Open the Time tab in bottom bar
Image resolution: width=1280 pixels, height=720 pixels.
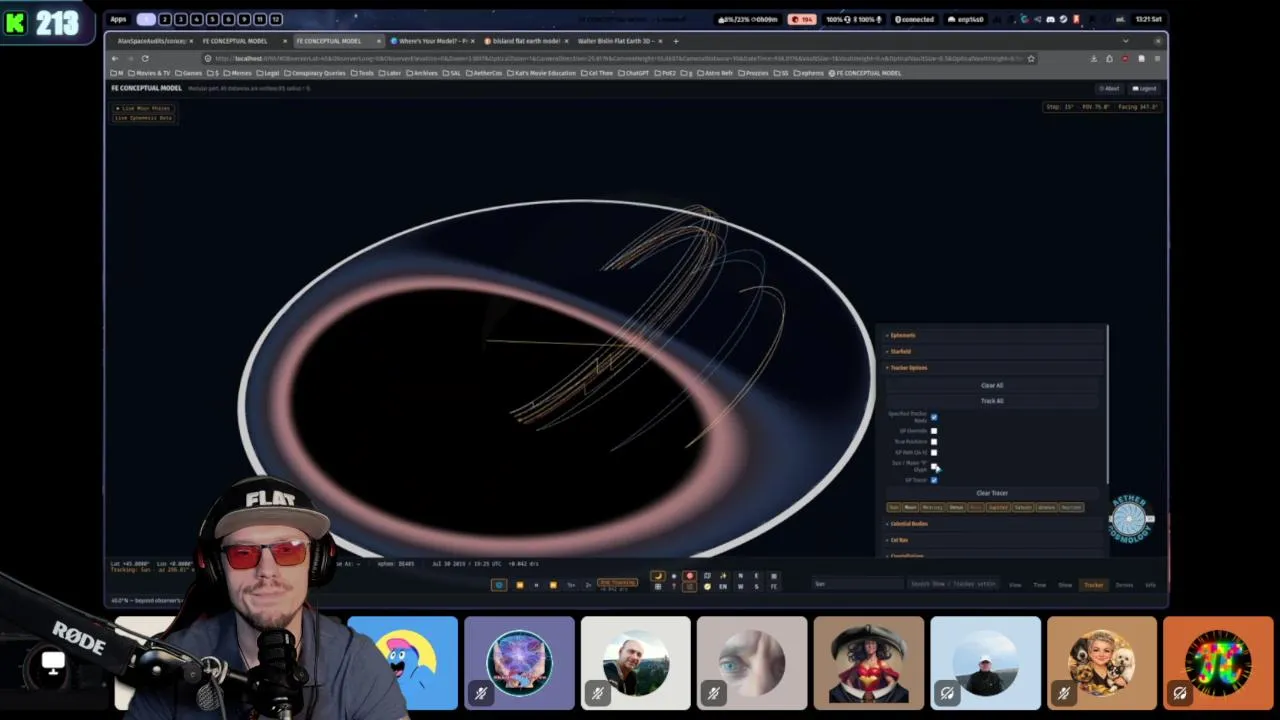coord(1040,585)
